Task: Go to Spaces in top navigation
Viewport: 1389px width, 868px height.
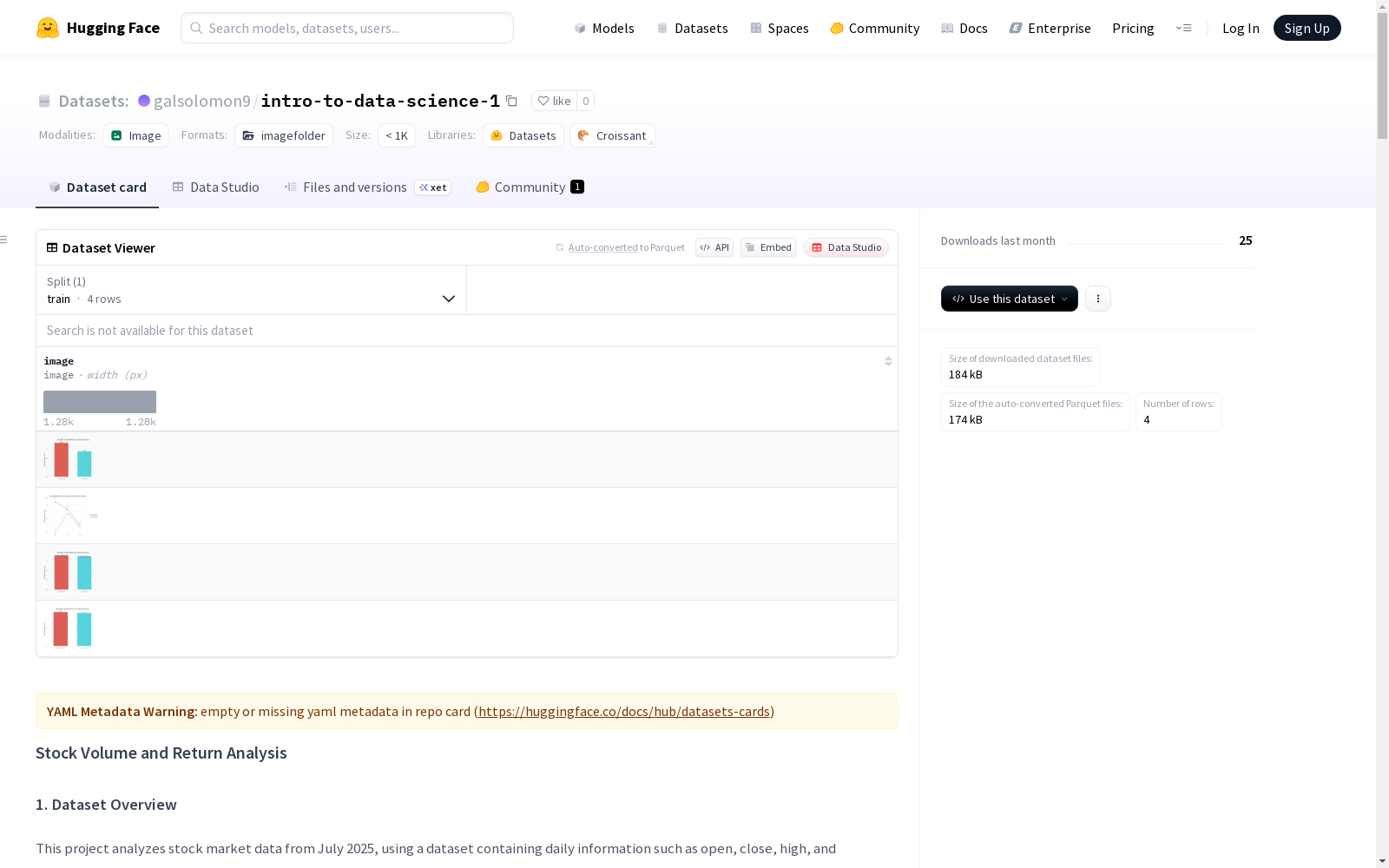Action: (x=780, y=28)
